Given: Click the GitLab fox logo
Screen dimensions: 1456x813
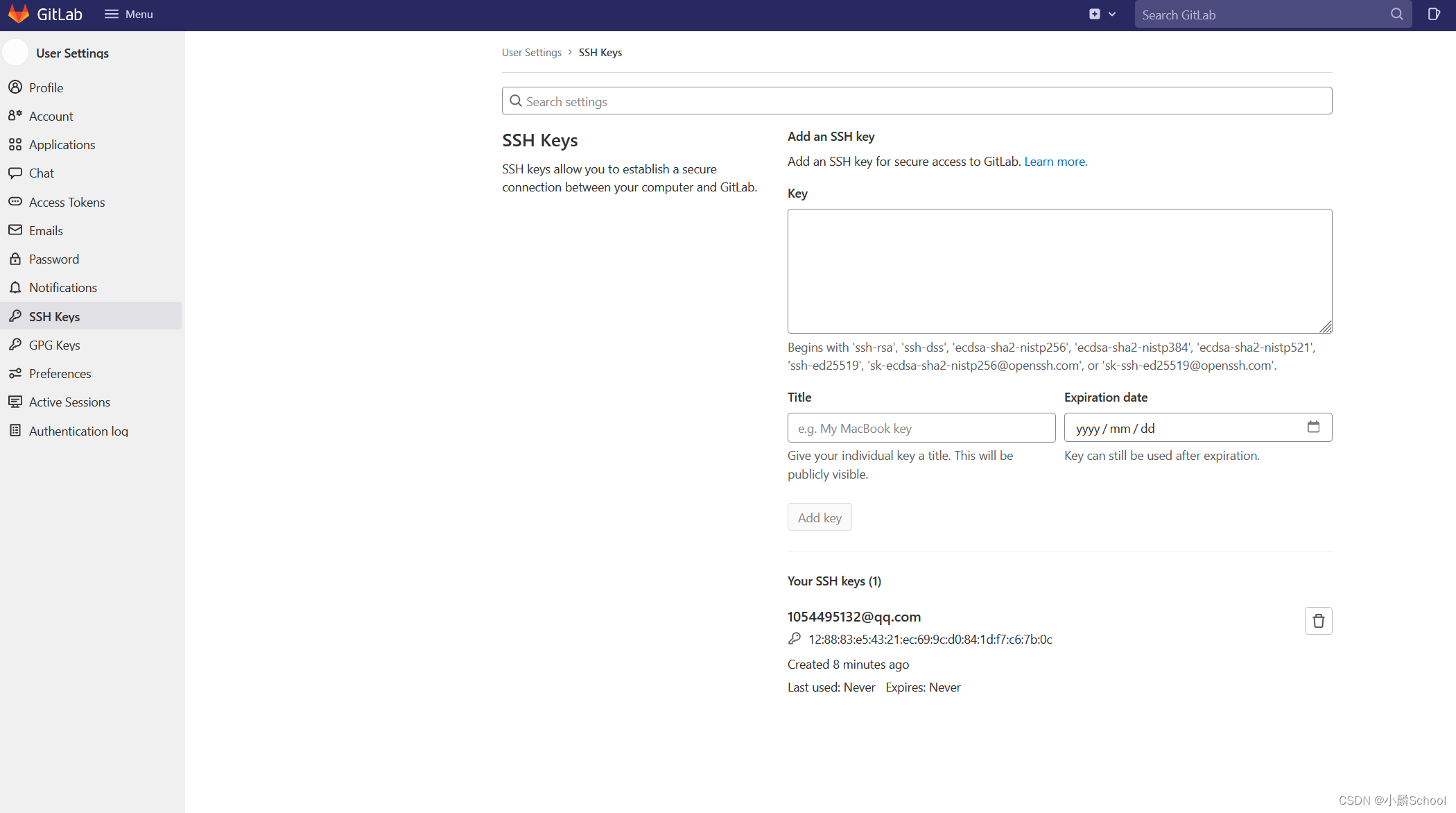Looking at the screenshot, I should click(x=19, y=14).
